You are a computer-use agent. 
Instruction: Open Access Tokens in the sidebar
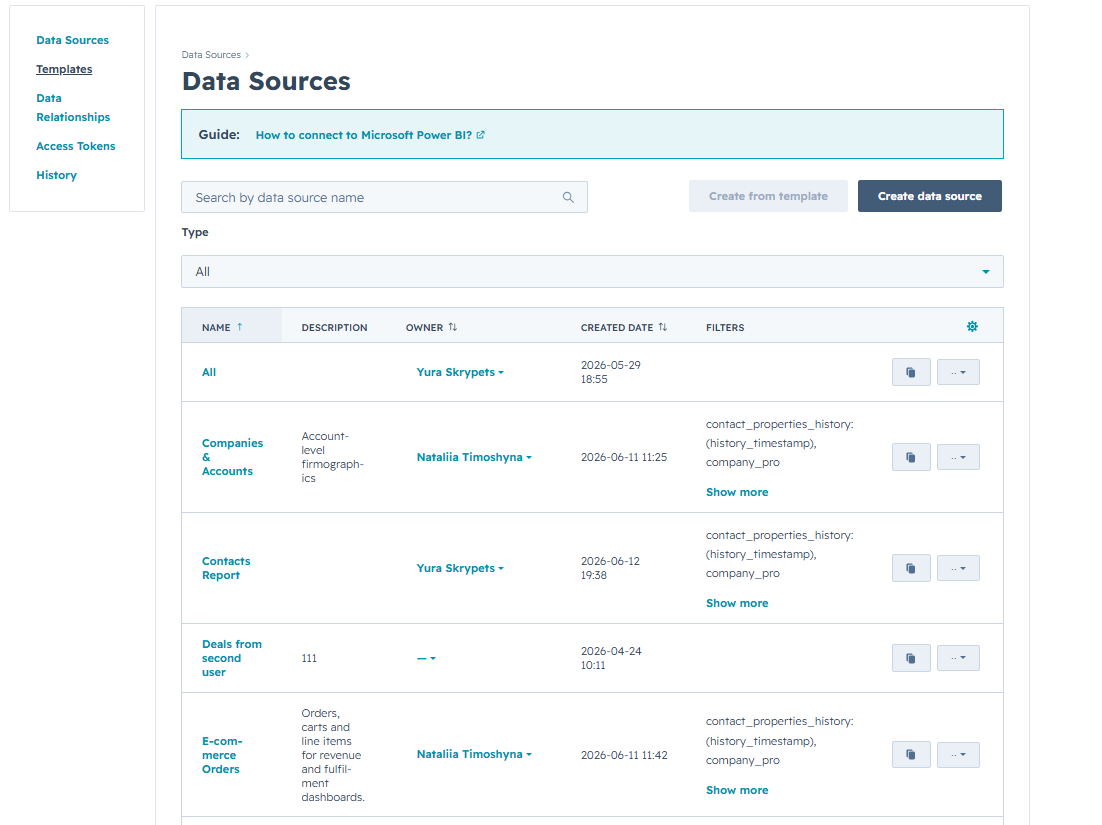click(75, 146)
